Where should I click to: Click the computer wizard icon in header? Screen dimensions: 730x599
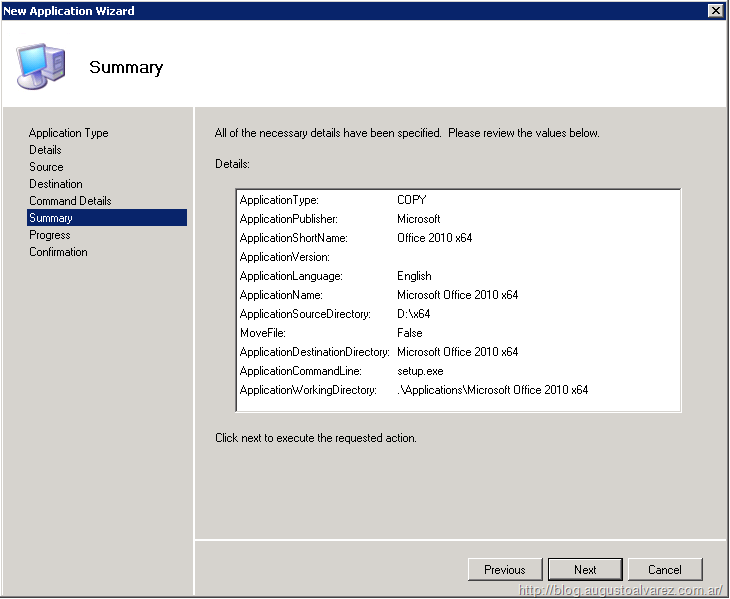[x=41, y=66]
